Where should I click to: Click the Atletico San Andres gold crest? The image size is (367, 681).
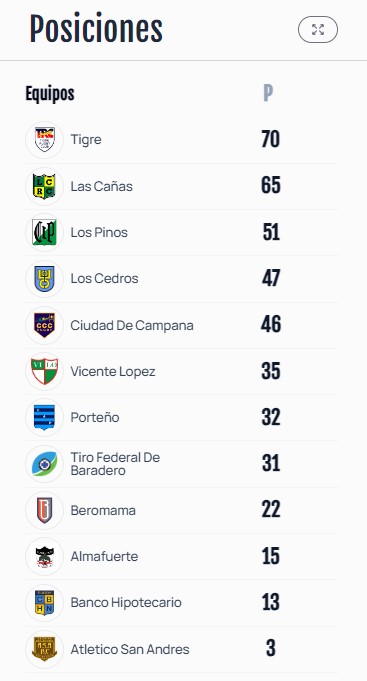(44, 649)
